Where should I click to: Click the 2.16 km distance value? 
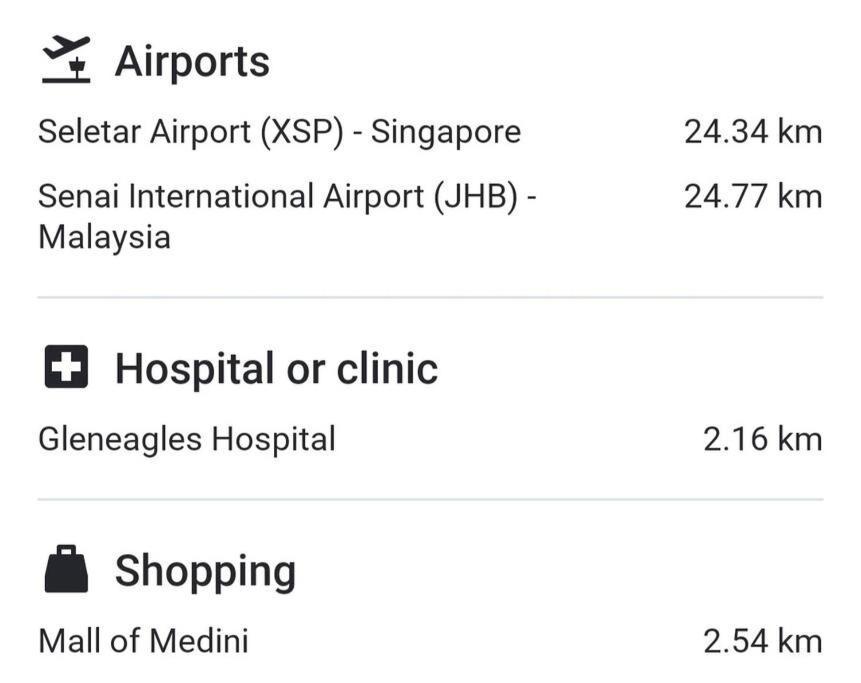[x=763, y=439]
